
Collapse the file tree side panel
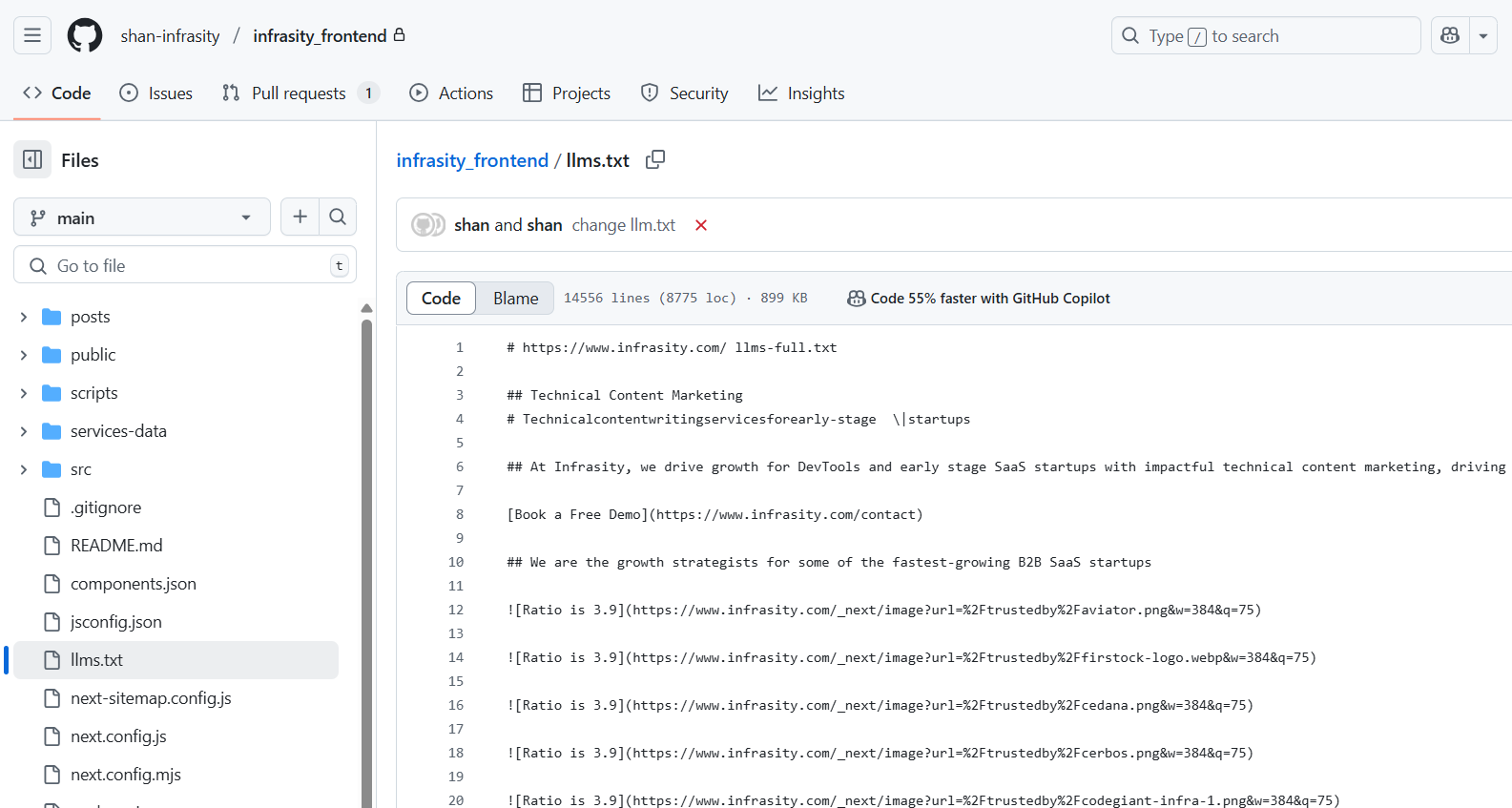[32, 159]
